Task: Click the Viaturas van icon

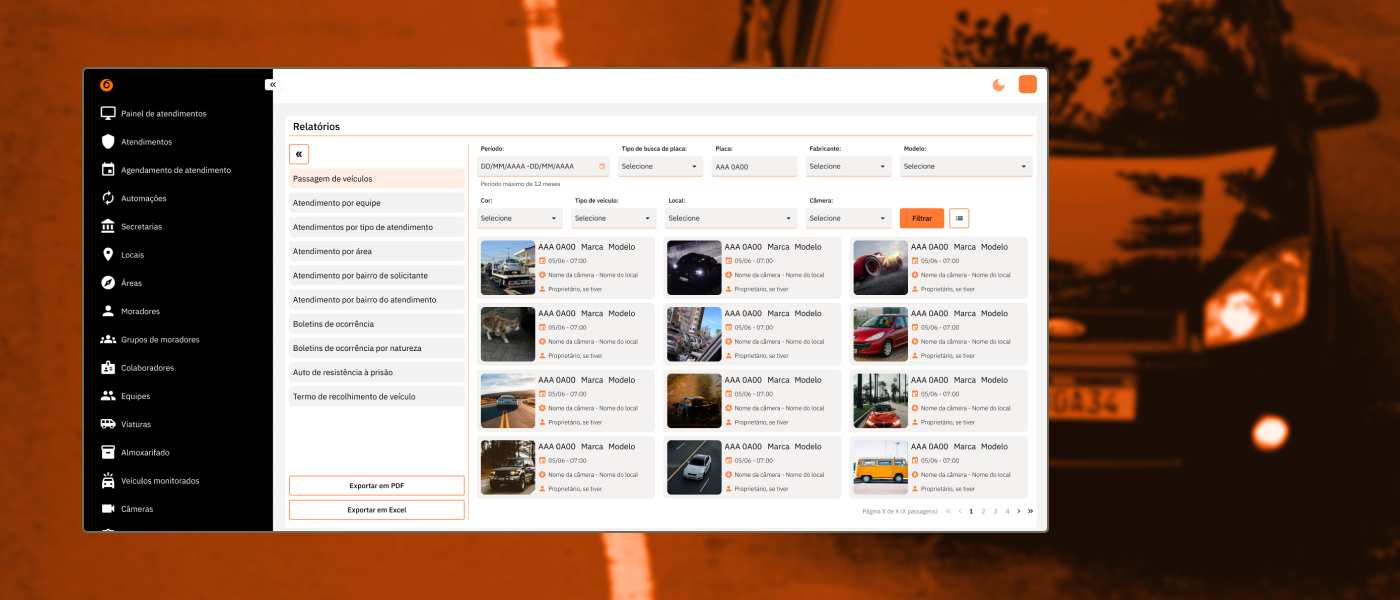Action: 108,424
